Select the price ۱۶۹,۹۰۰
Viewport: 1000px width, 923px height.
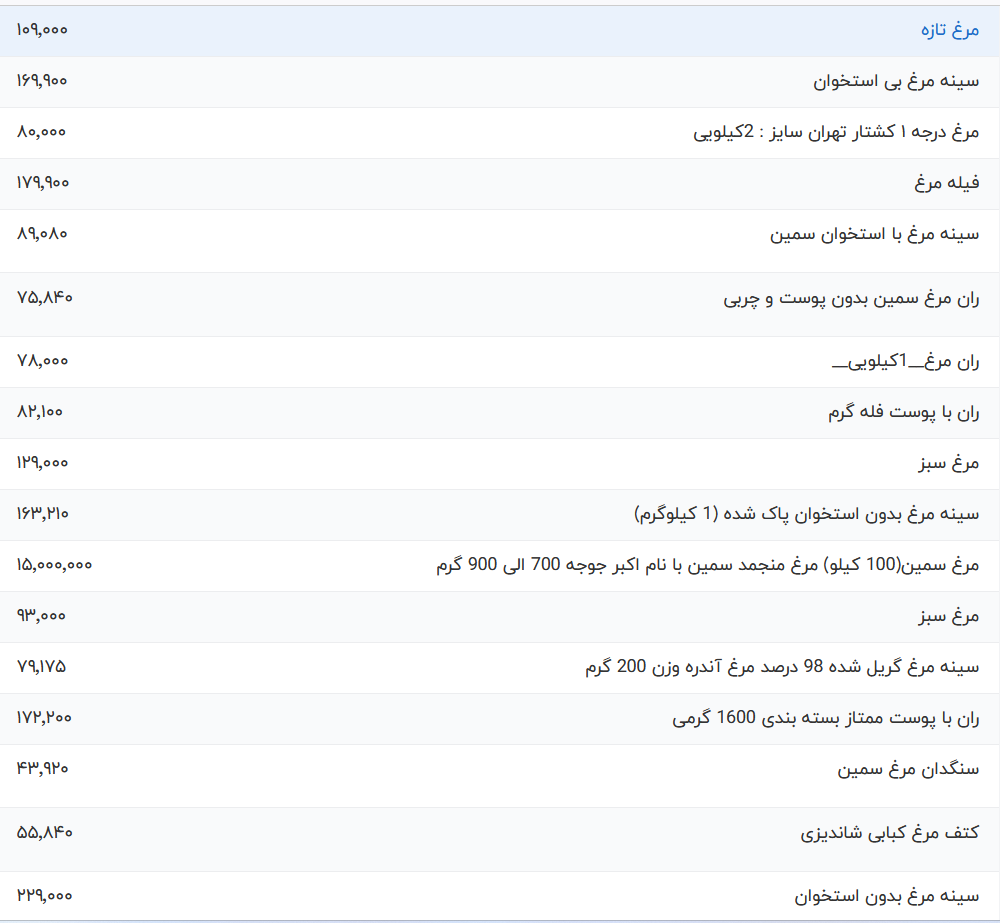tap(42, 81)
